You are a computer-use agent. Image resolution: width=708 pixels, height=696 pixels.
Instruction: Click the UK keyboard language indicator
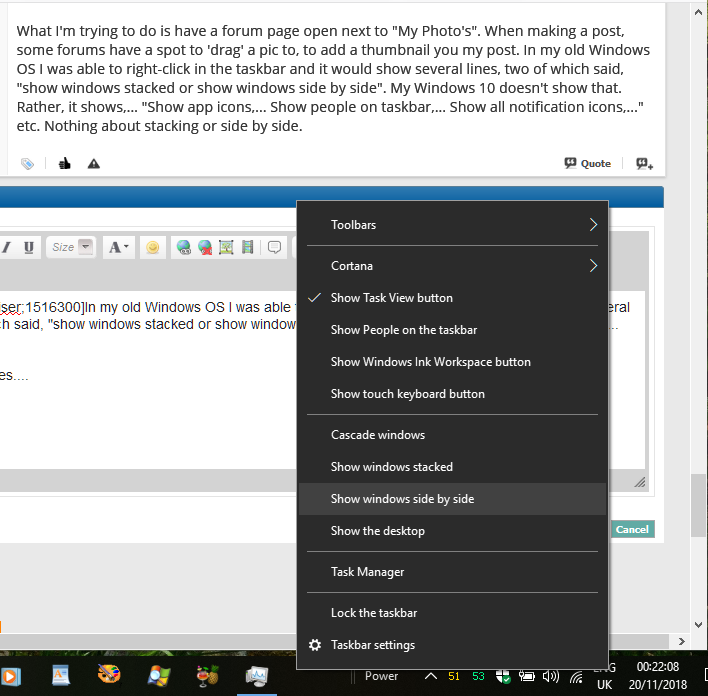(x=605, y=685)
